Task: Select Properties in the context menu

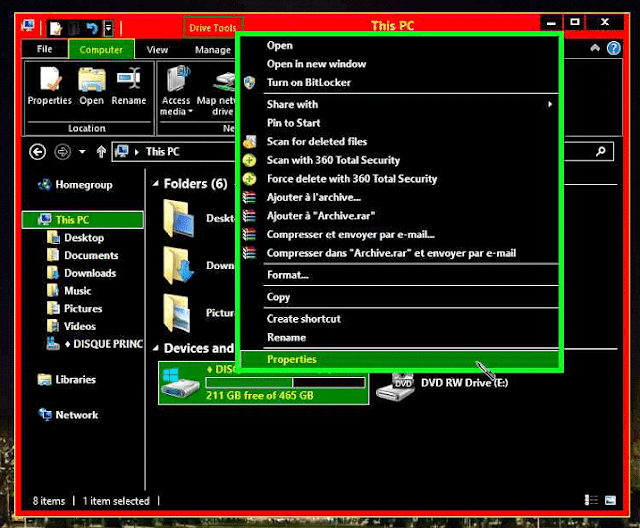Action: [399, 359]
